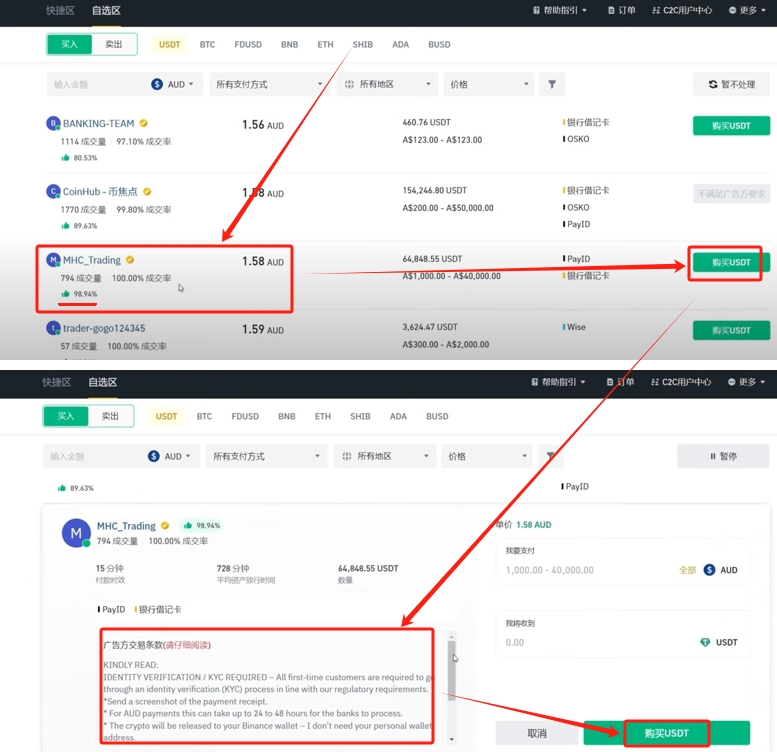
Task: Click the AUD dollar coin icon in 我要支付 field
Action: click(x=709, y=570)
